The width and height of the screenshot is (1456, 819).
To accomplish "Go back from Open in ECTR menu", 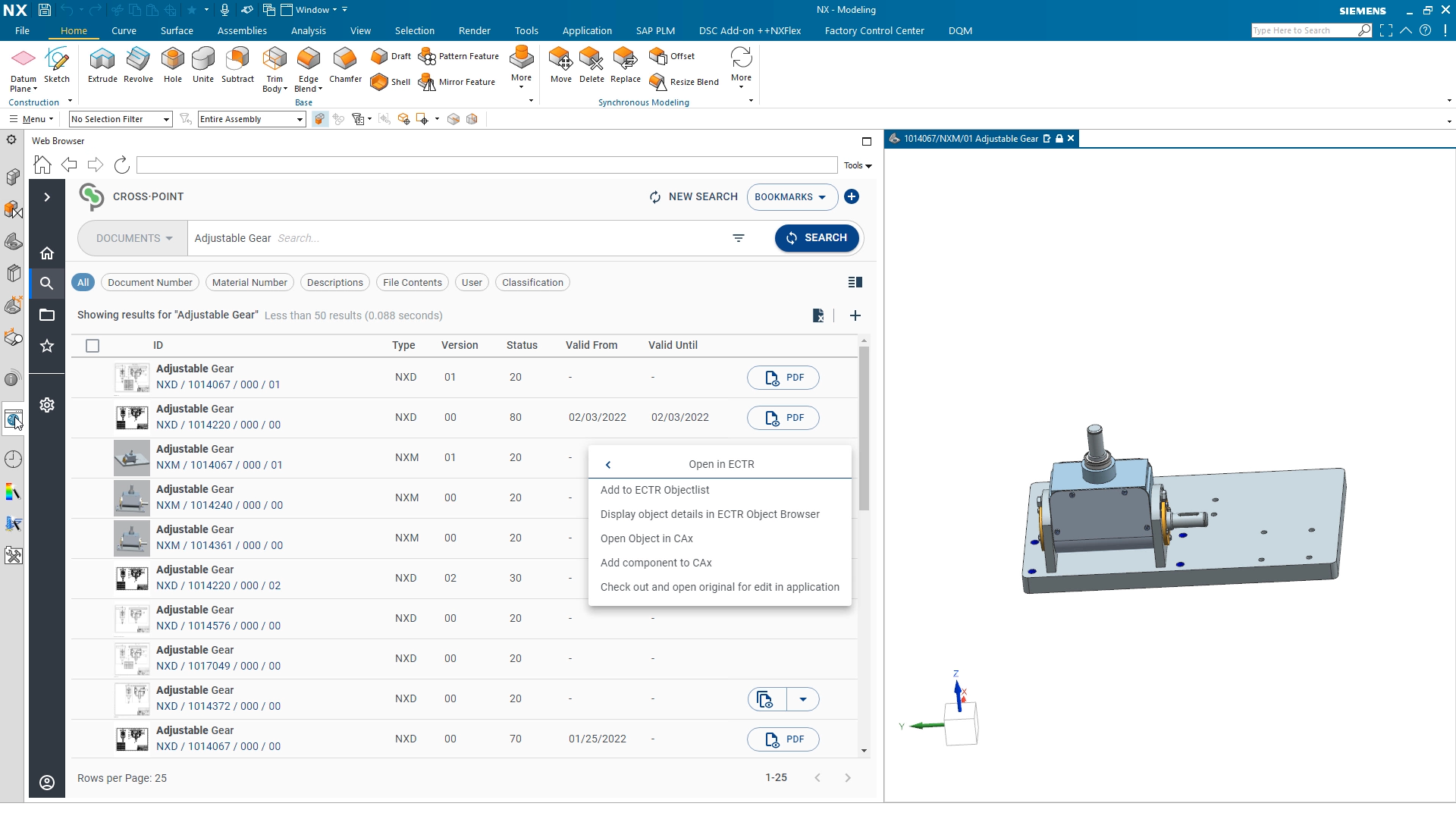I will 608,465.
